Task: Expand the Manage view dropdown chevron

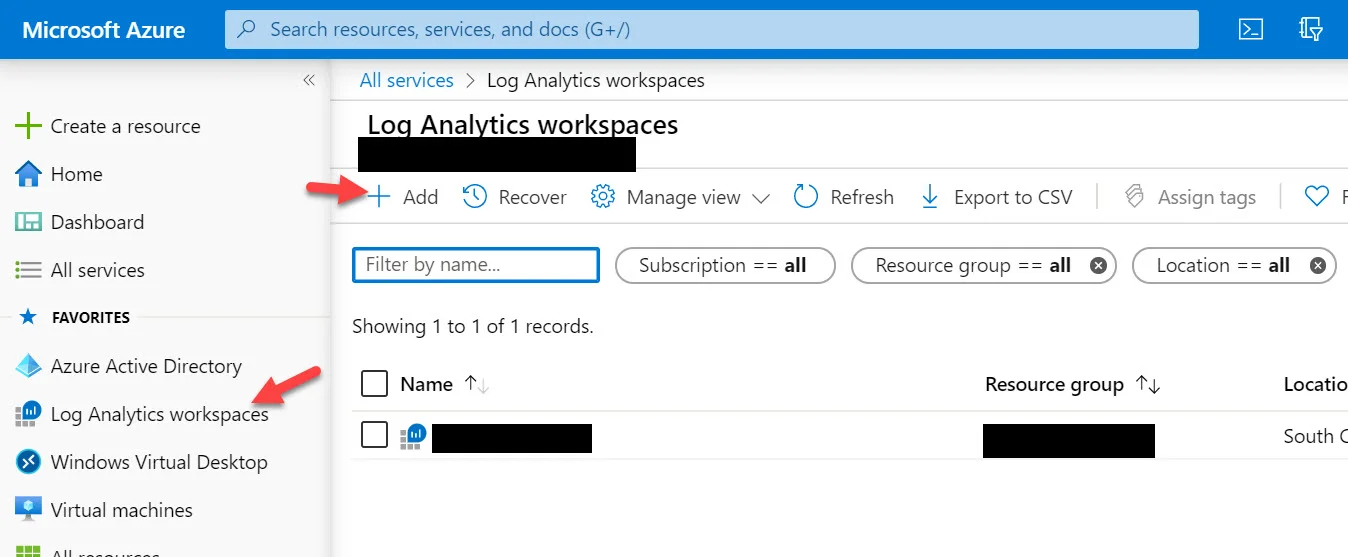Action: [x=760, y=198]
